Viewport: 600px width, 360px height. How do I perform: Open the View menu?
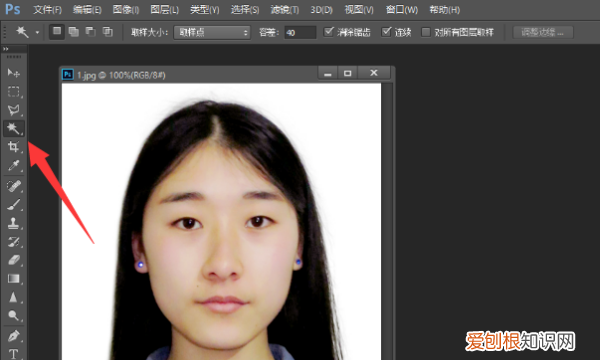pyautogui.click(x=359, y=10)
